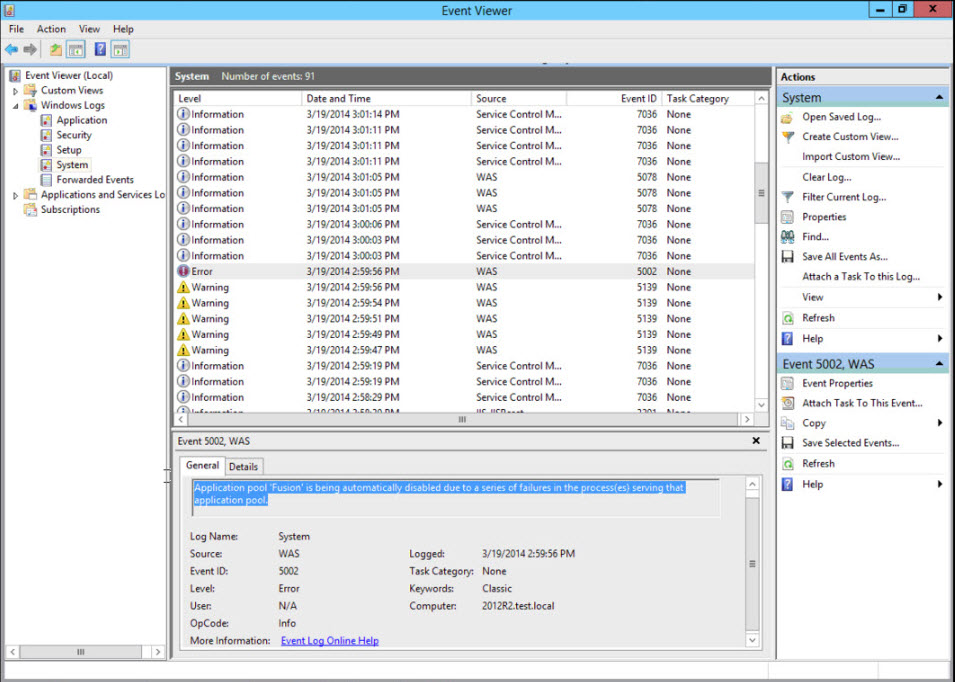955x682 pixels.
Task: Open the File menu
Action: 16,29
